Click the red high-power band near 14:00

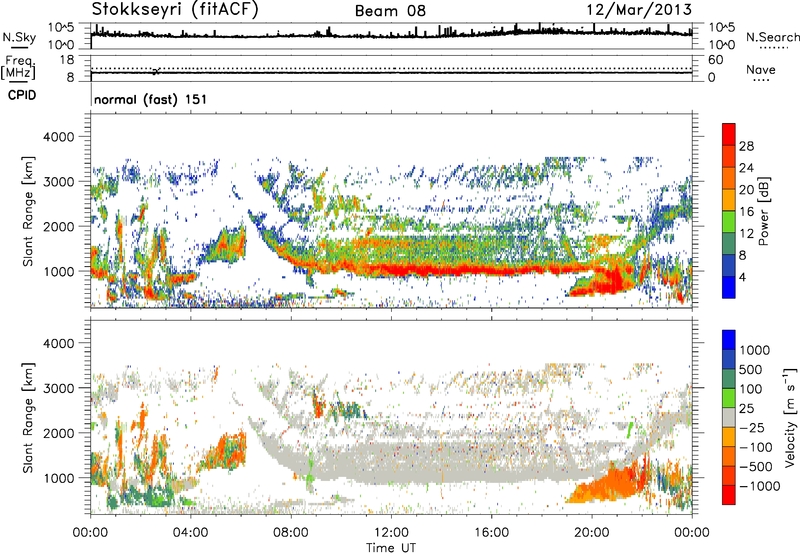[441, 269]
